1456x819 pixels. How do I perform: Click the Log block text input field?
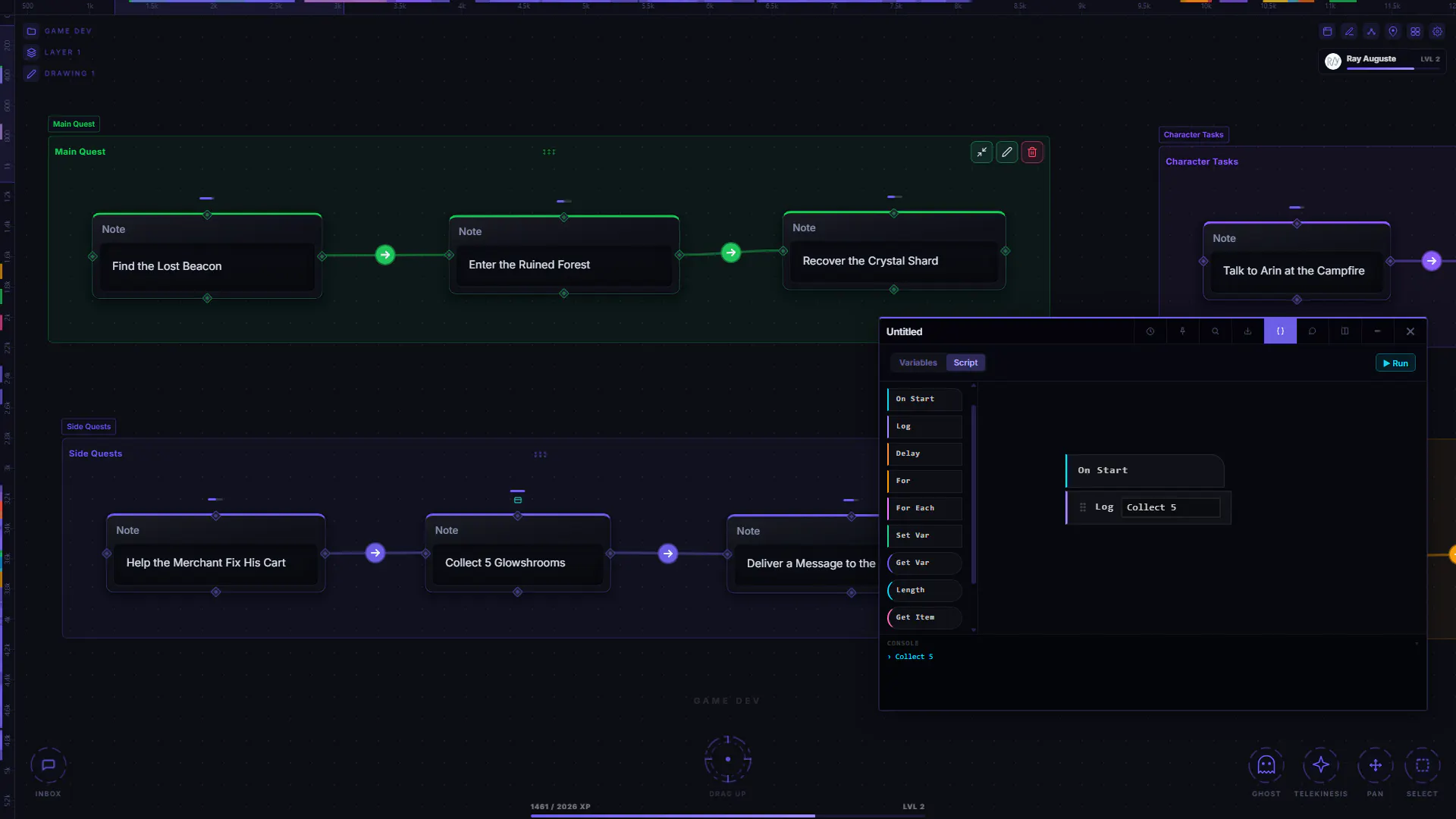1171,507
